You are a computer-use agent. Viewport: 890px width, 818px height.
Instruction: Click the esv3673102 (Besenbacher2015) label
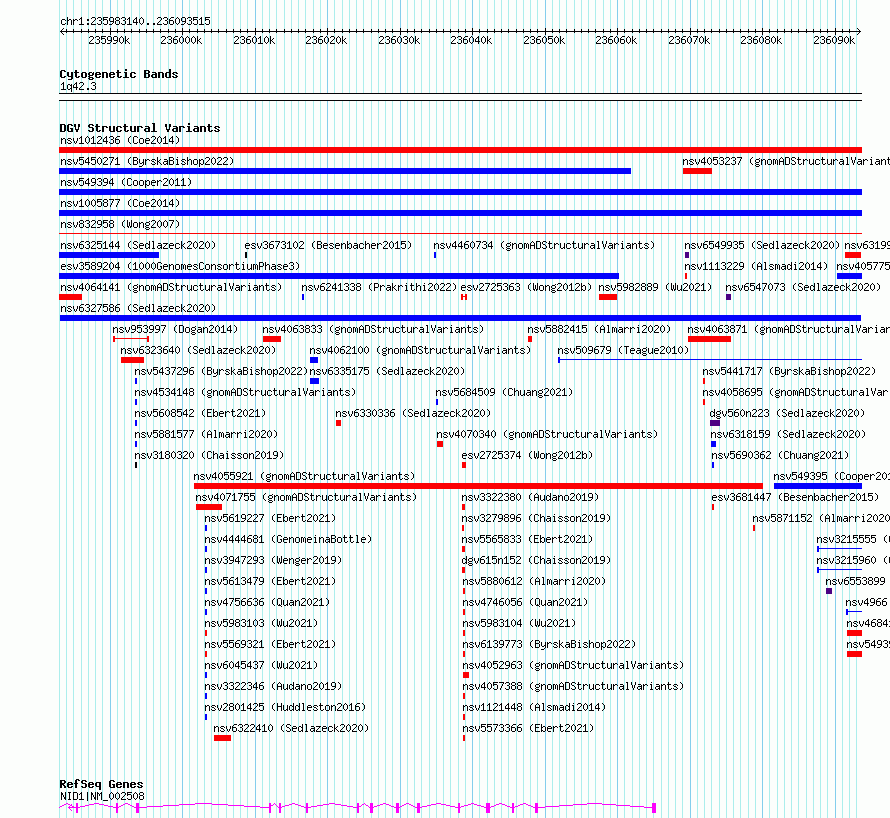click(328, 245)
